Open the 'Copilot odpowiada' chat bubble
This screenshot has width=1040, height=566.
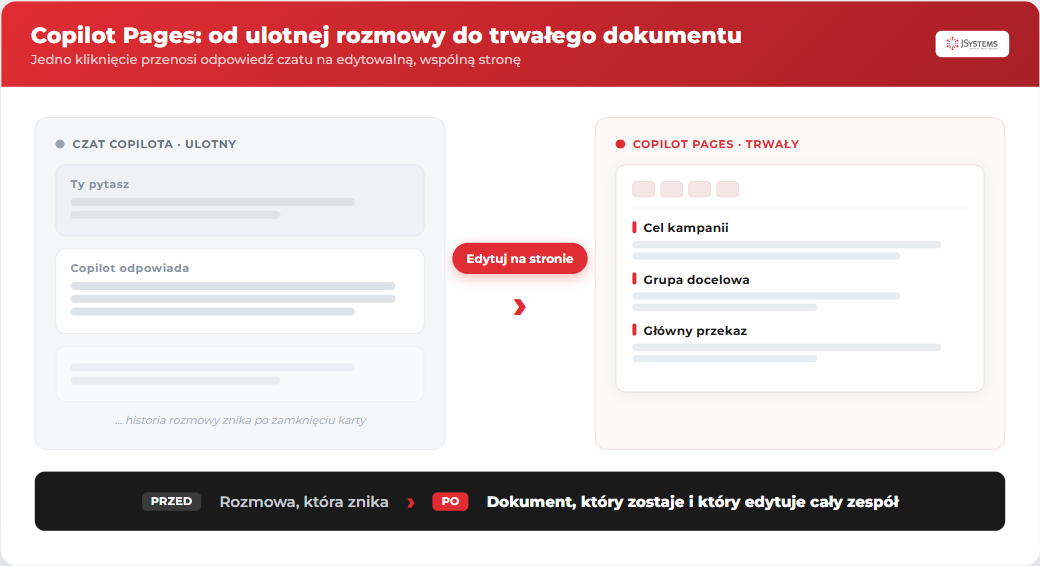239,291
